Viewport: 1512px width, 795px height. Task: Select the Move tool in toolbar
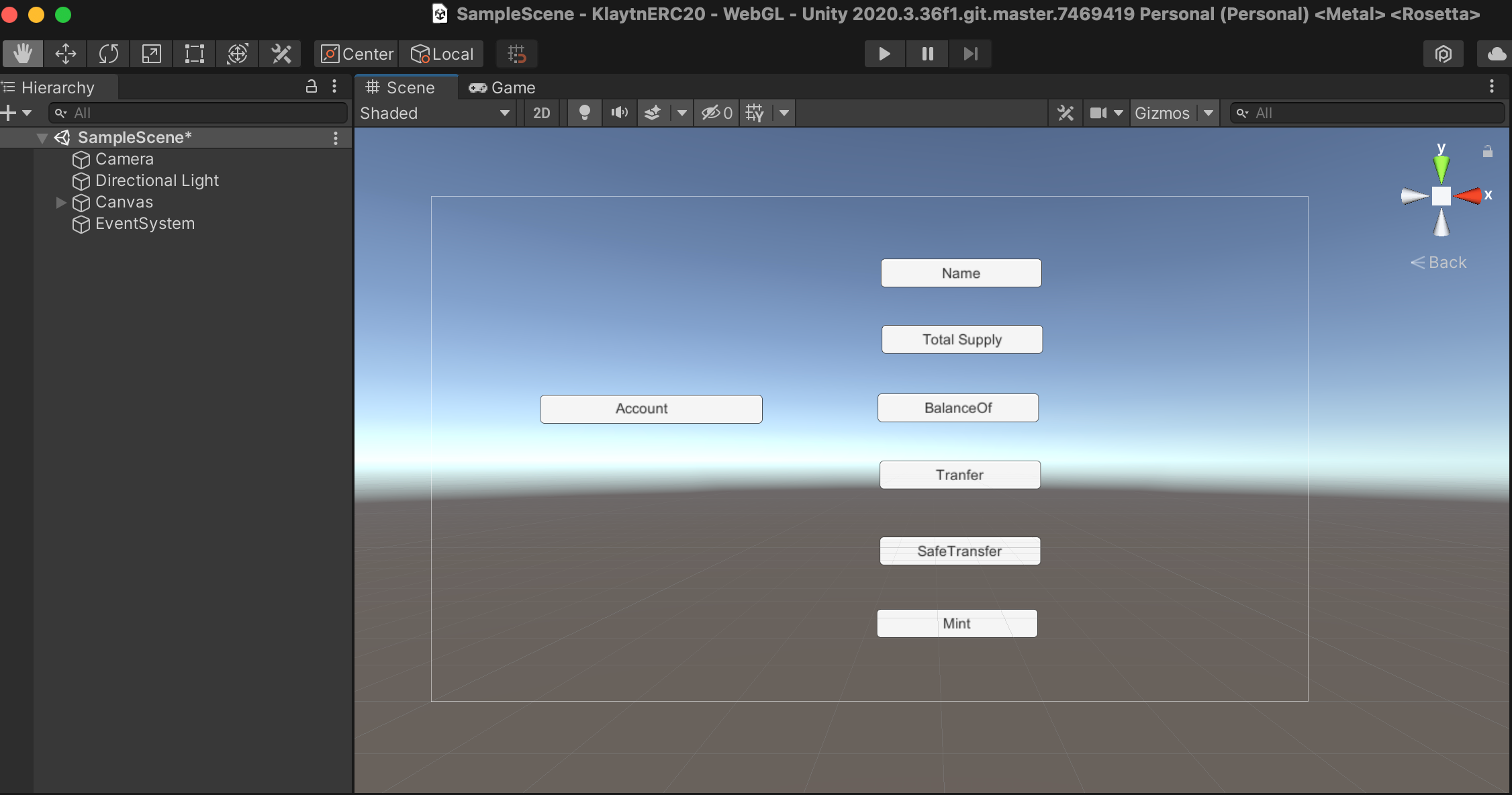point(65,54)
